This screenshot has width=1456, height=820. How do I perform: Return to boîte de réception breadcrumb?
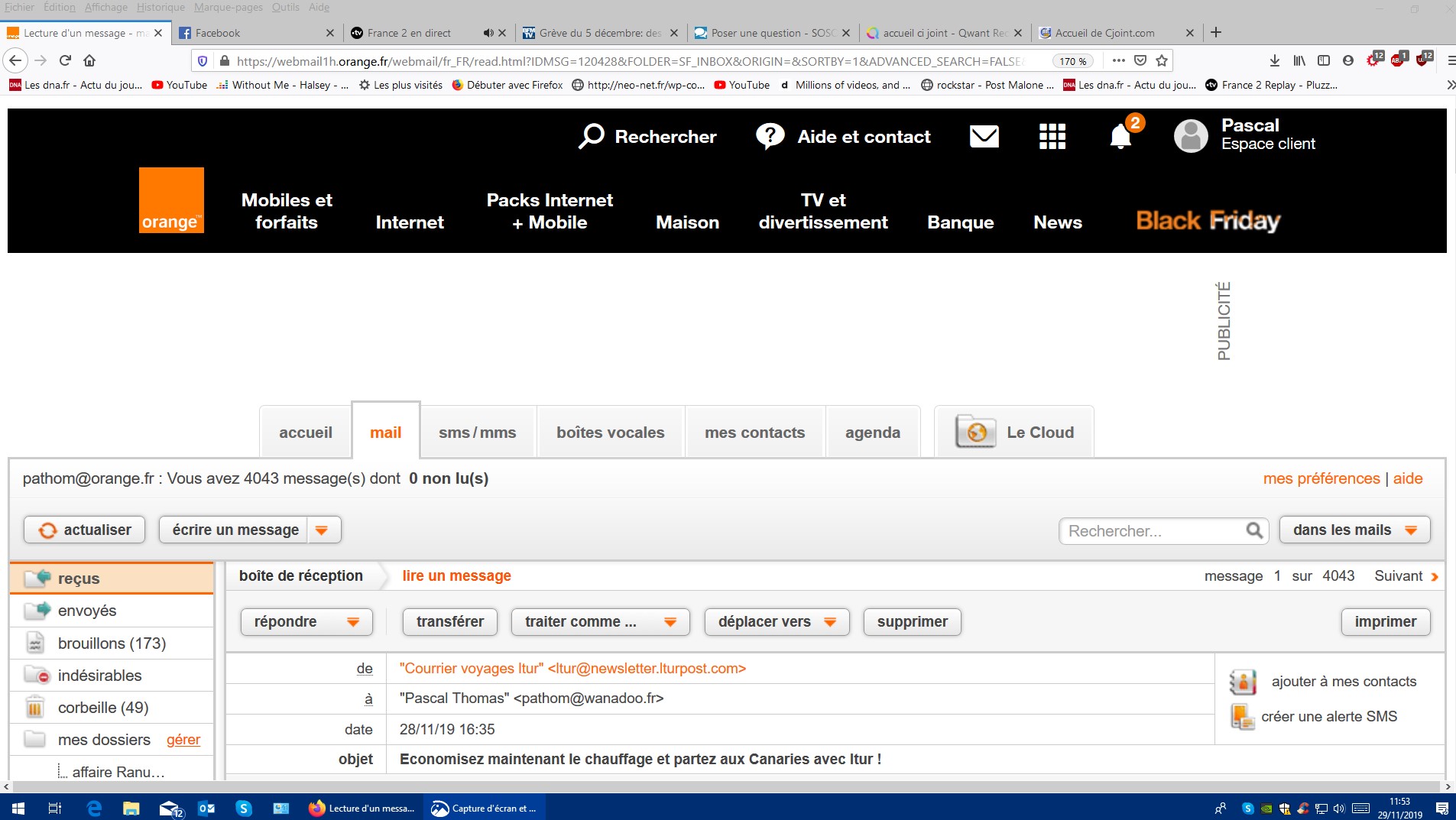click(x=301, y=576)
